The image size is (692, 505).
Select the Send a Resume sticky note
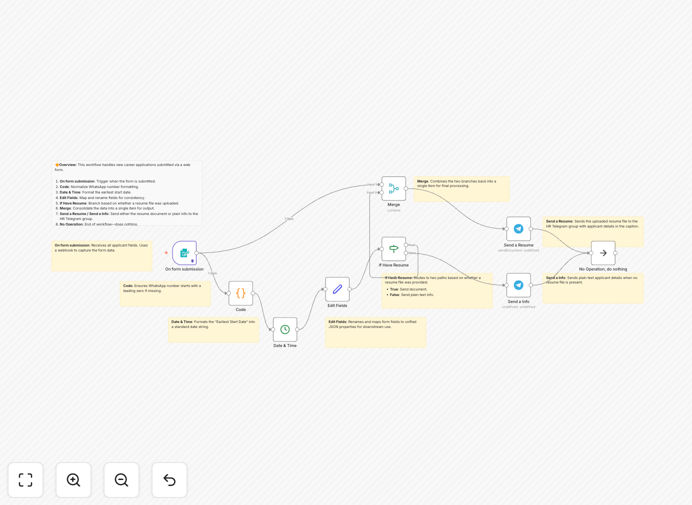pyautogui.click(x=593, y=232)
